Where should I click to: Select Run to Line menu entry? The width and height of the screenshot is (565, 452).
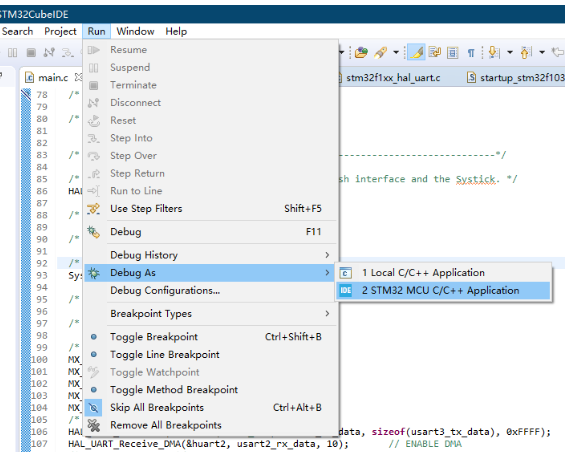[x=210, y=191]
